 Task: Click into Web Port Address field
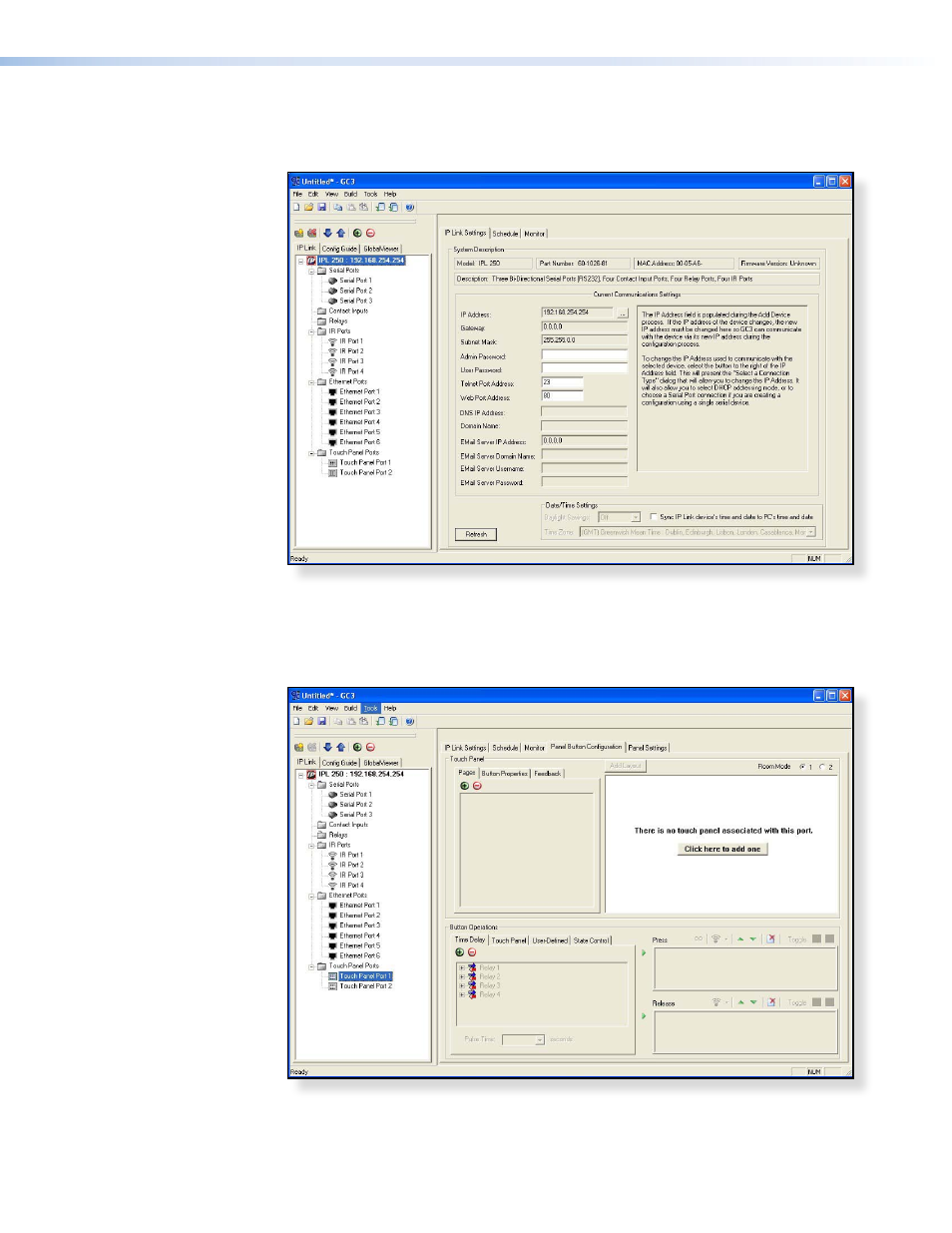pyautogui.click(x=562, y=396)
